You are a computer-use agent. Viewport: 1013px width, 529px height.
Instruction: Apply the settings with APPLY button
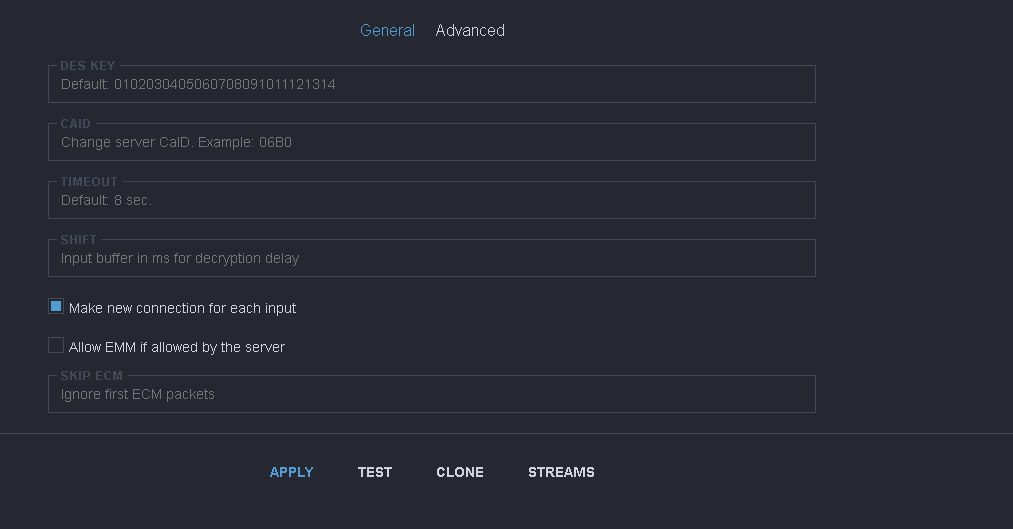click(x=291, y=472)
